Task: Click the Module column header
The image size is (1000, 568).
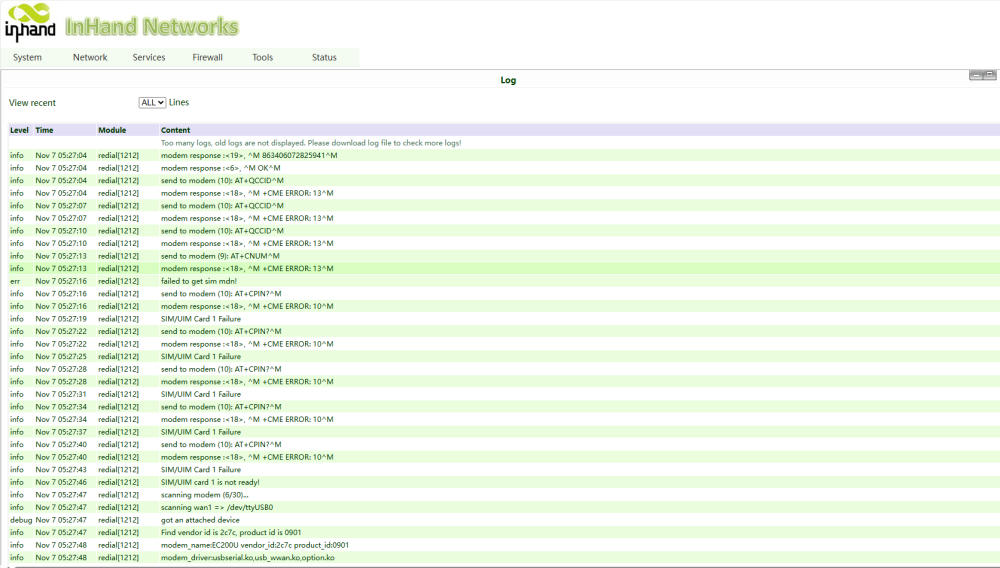Action: click(x=112, y=130)
